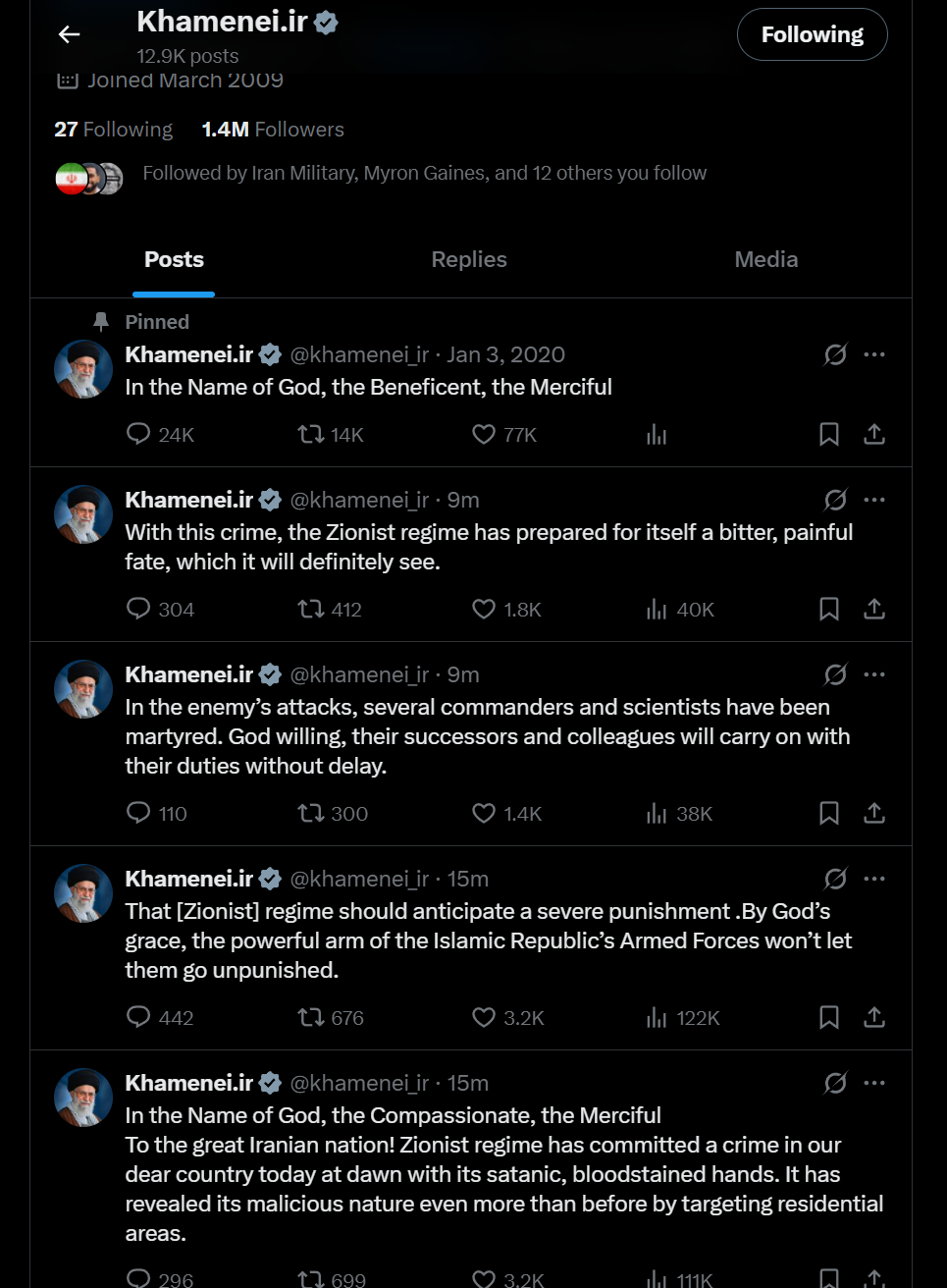Expand more menu on martyred commanders post
Viewport: 947px width, 1288px height.
[874, 674]
